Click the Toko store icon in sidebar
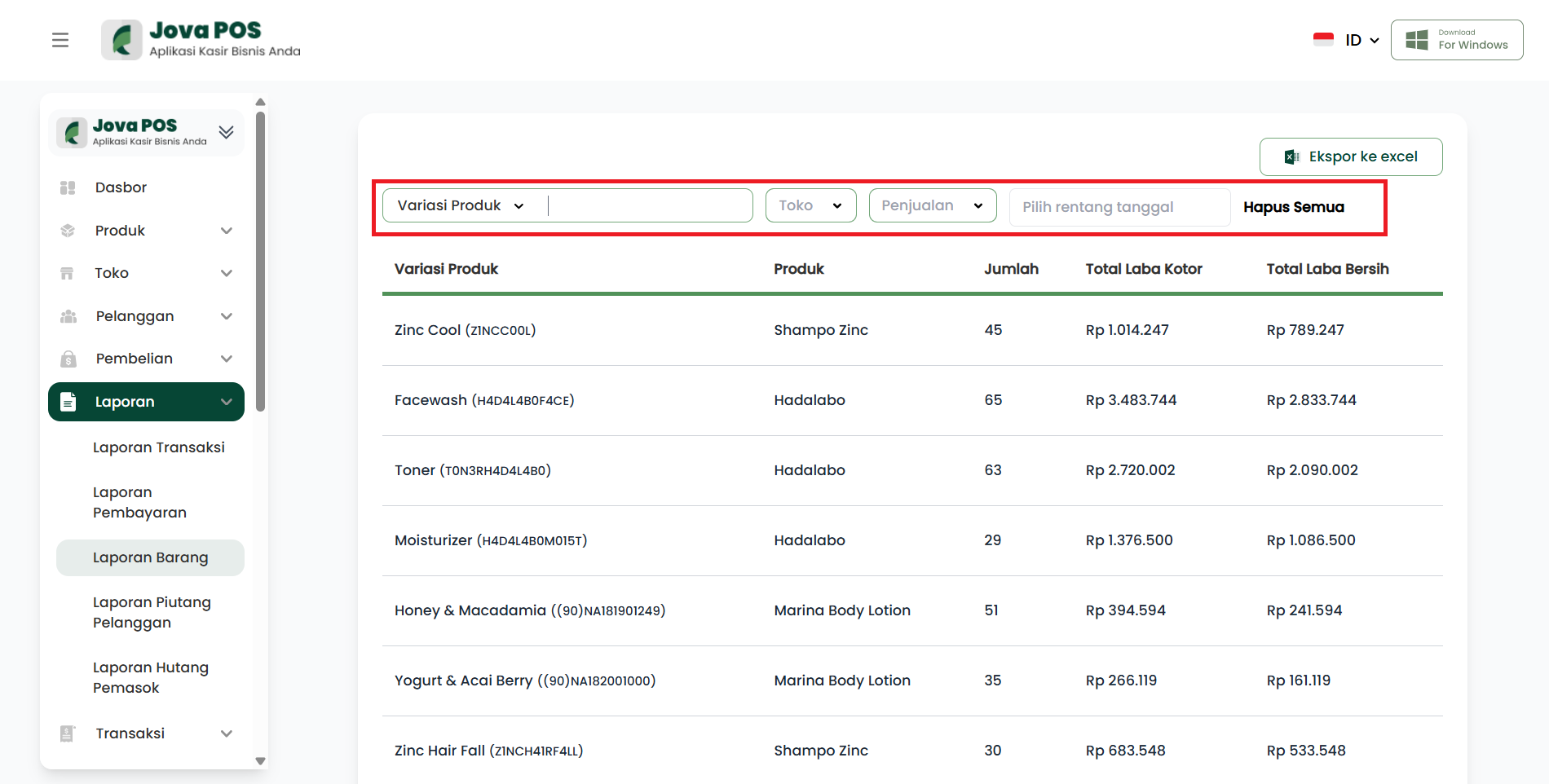Image resolution: width=1549 pixels, height=784 pixels. (x=68, y=273)
